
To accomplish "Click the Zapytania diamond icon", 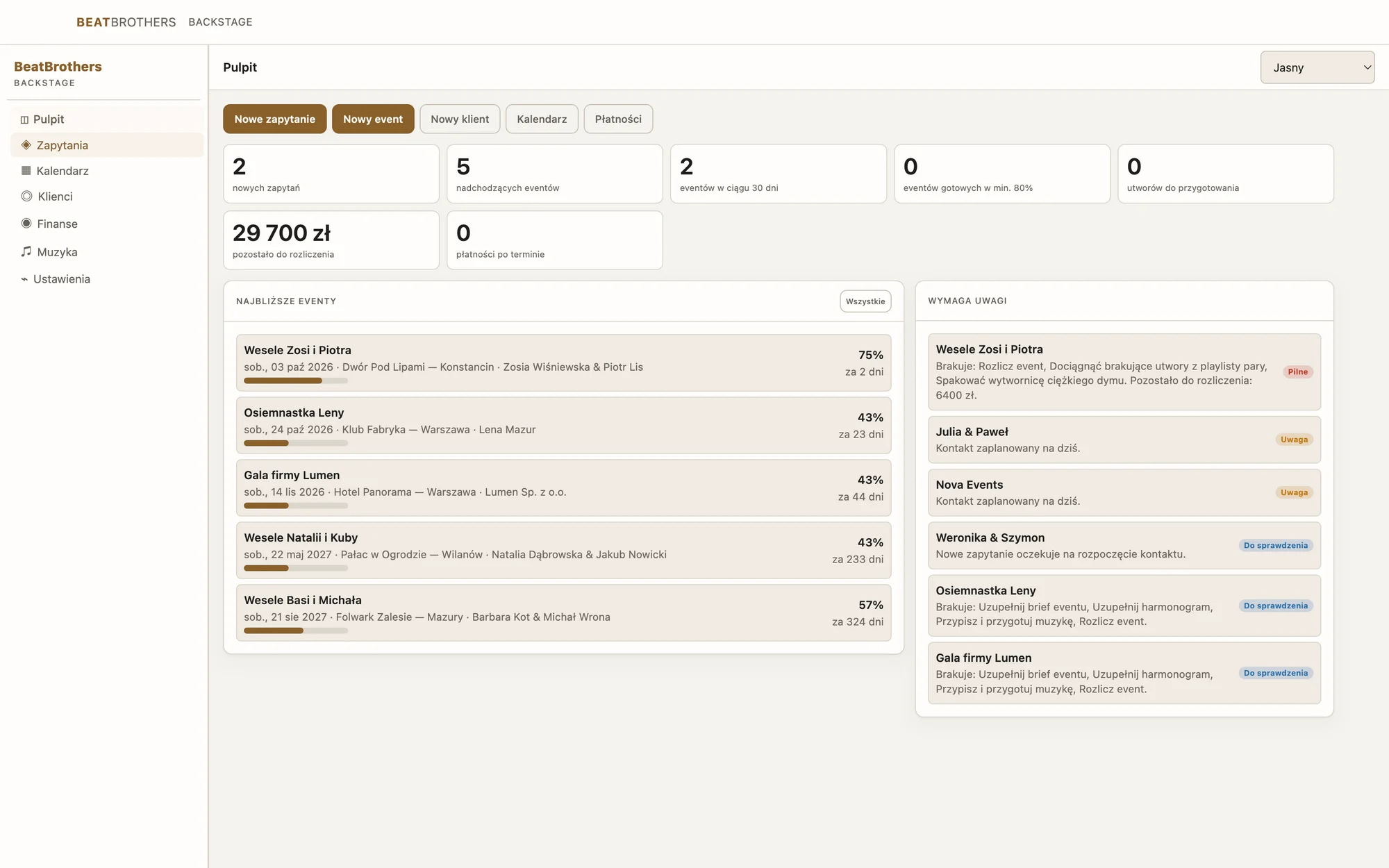I will [26, 144].
